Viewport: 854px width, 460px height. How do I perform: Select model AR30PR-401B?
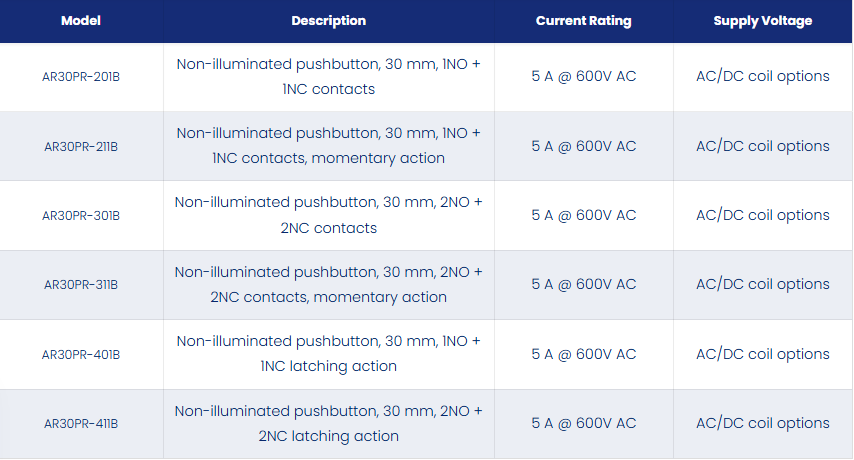point(81,354)
